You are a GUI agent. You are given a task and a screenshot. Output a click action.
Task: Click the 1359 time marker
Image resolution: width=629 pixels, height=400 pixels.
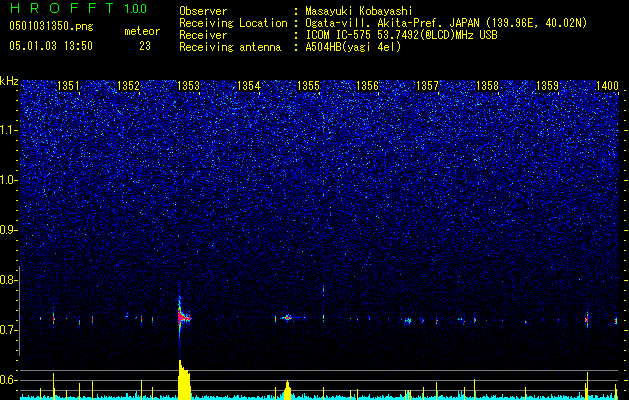[x=547, y=86]
